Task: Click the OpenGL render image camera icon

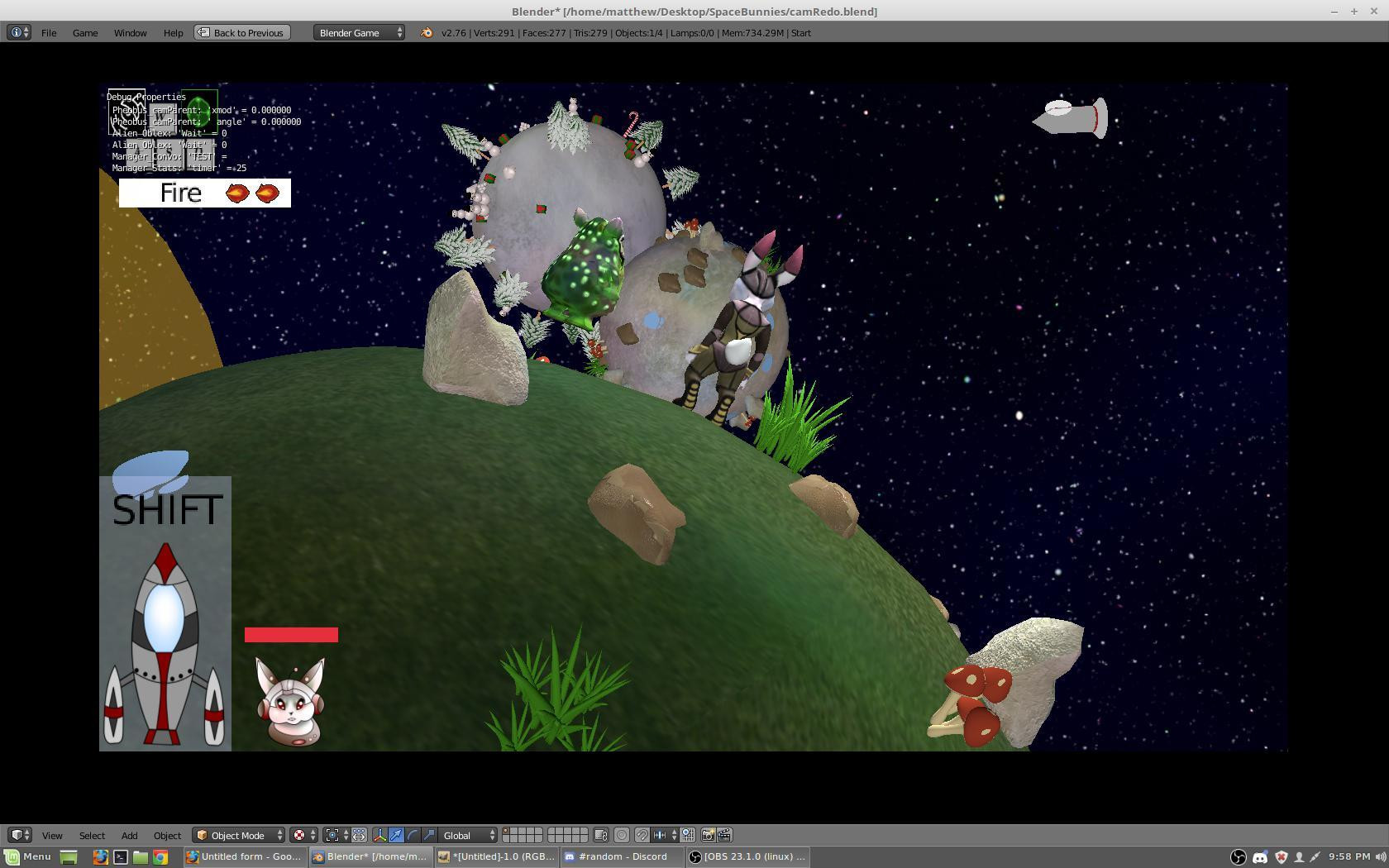Action: pos(708,835)
